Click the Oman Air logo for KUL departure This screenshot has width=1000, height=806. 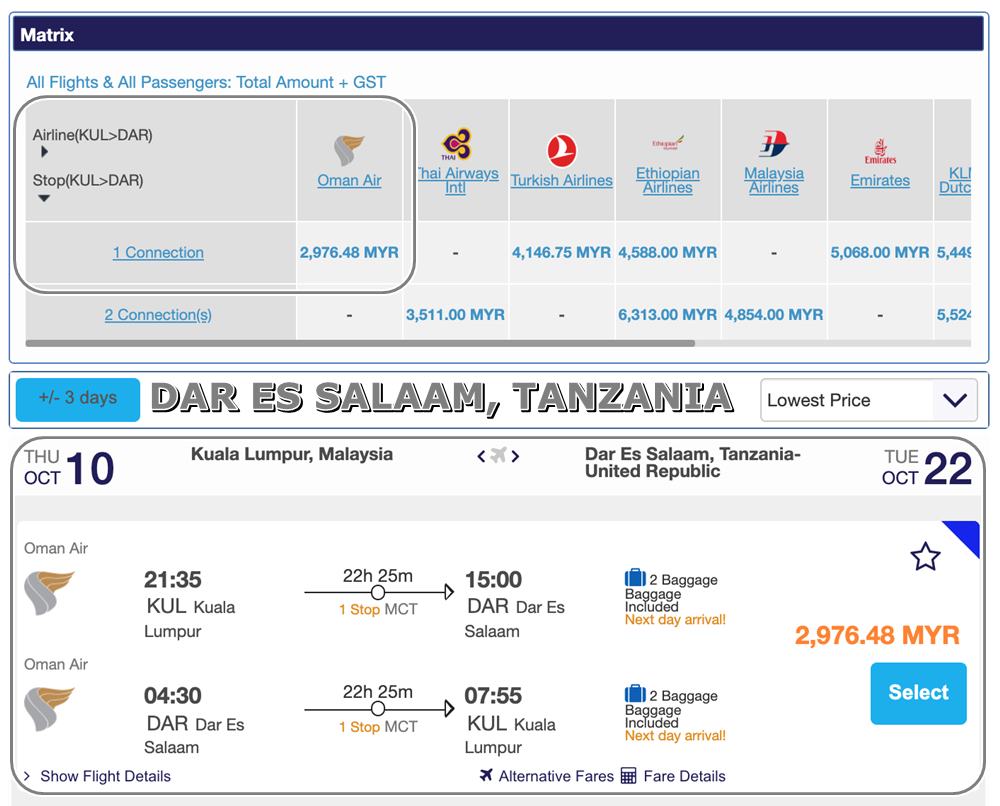tap(49, 592)
